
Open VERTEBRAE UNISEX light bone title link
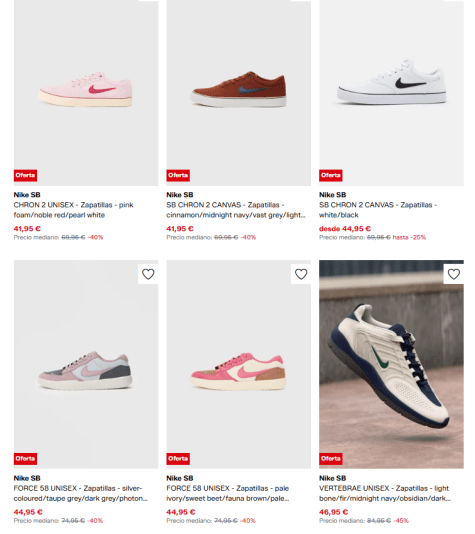pyautogui.click(x=385, y=493)
